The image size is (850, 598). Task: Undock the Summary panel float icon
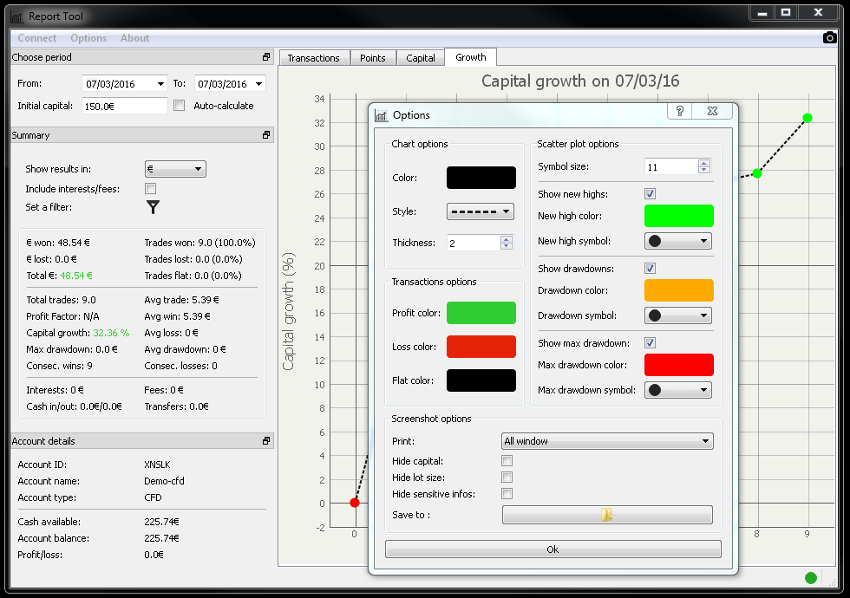pos(266,135)
